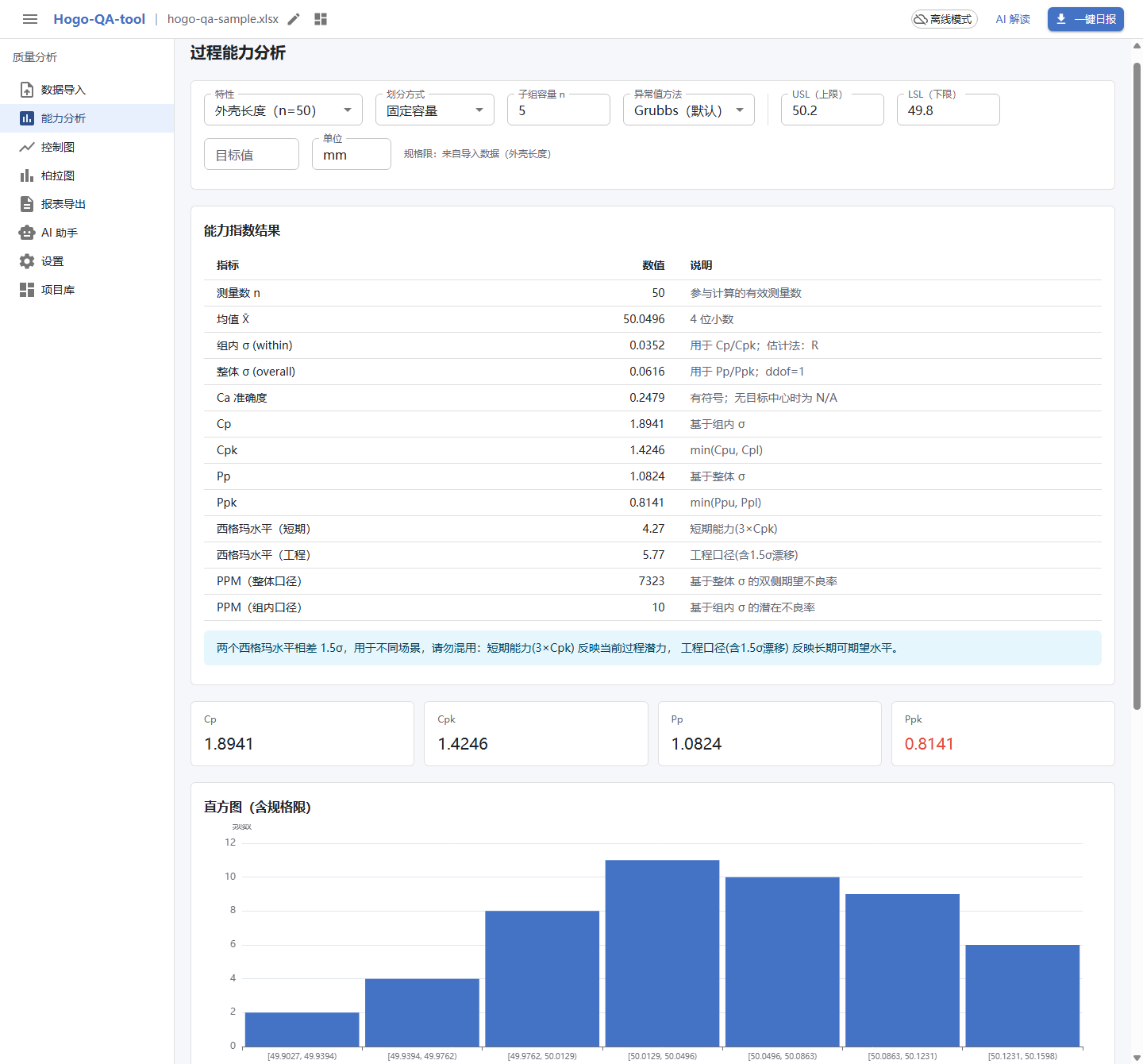Open 柏拉图 sidebar item

pyautogui.click(x=87, y=175)
